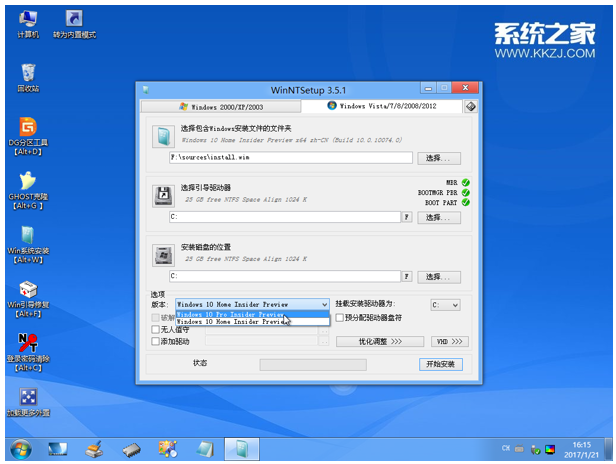Open the colorful tools taskbar icon
The height and width of the screenshot is (464, 616).
(168, 449)
